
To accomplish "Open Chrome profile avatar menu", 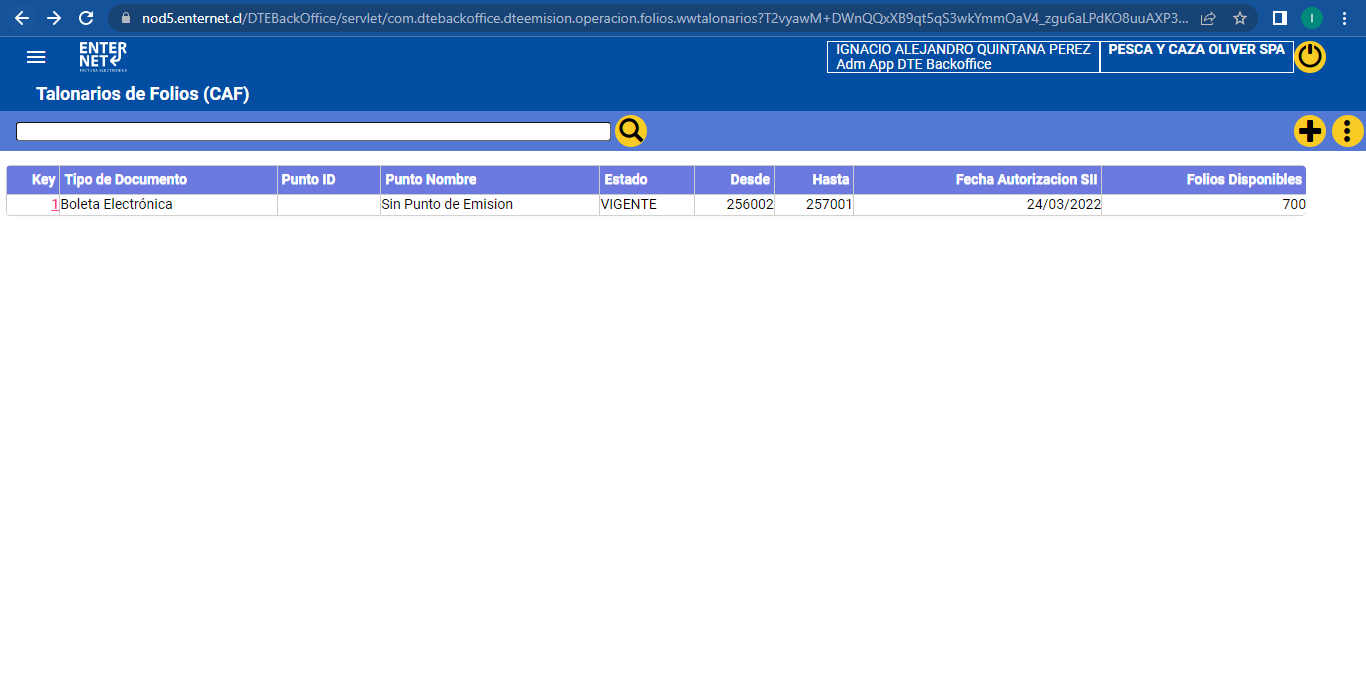I will 1311,18.
